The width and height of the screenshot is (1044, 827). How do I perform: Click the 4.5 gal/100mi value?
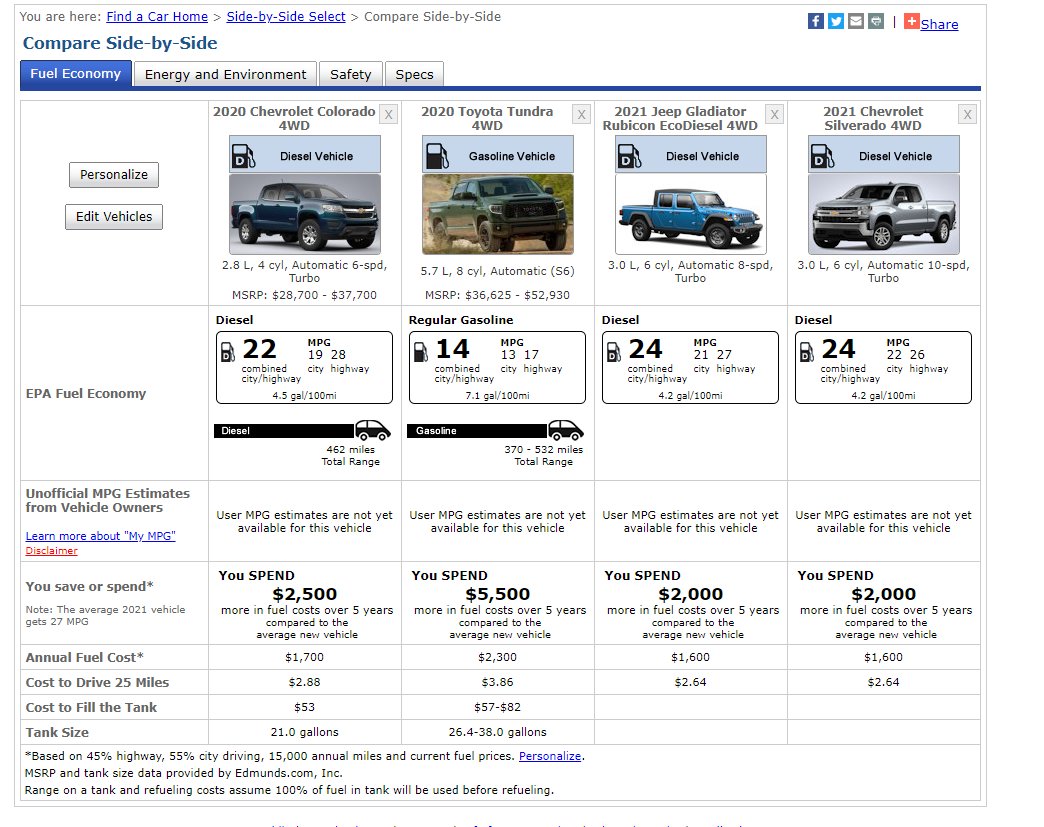pos(304,396)
